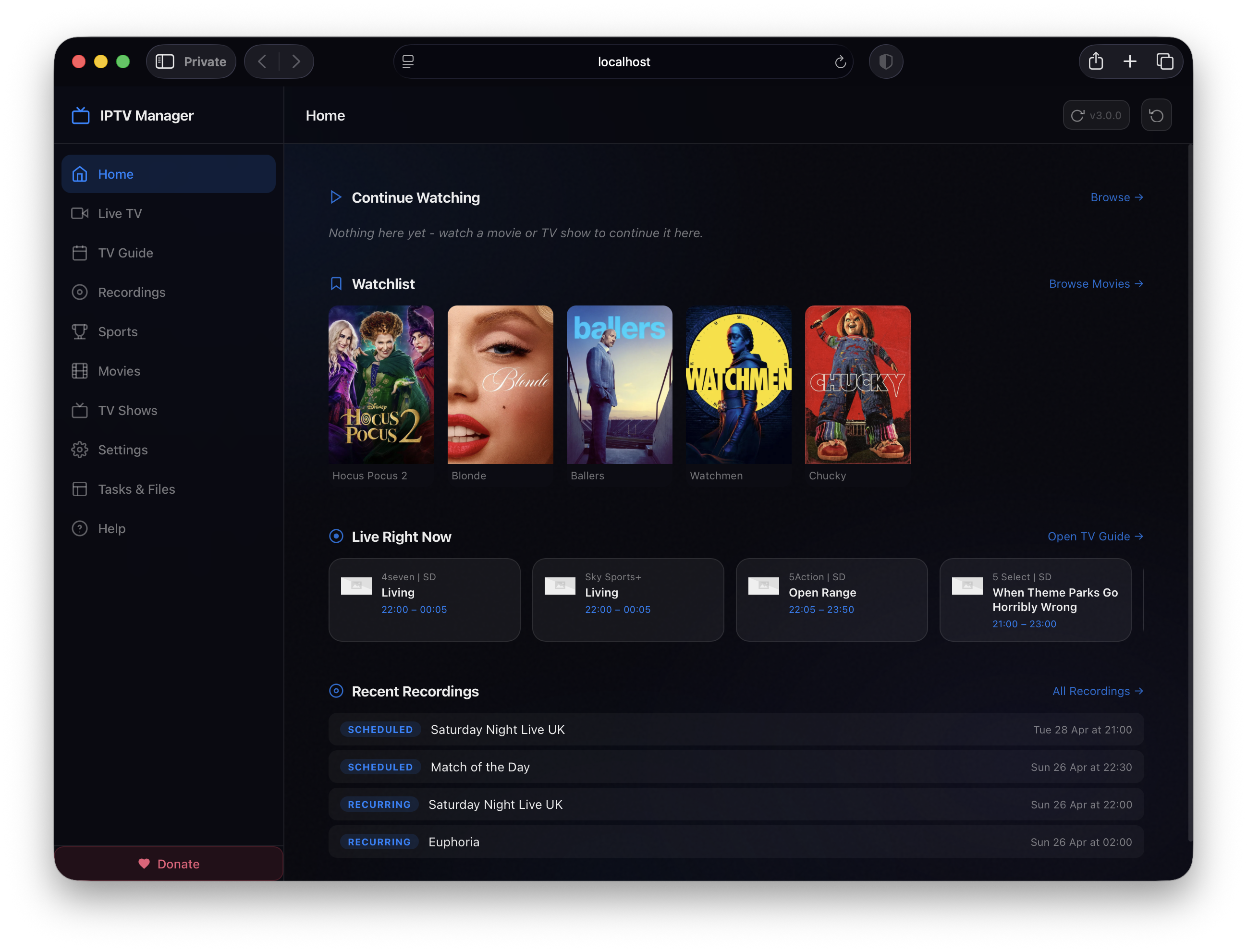Click the page's vertical scrollbar
Screen dimensions: 1247x952
[1190, 493]
